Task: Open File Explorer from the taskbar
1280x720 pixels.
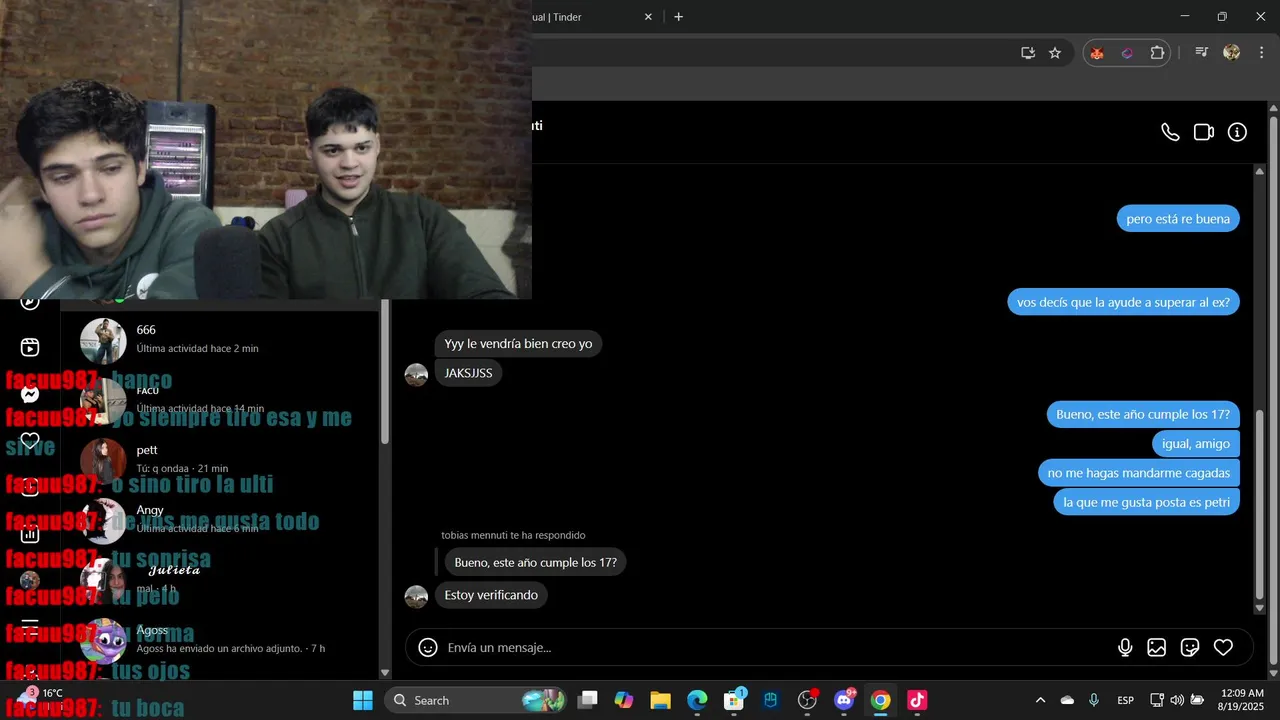Action: pyautogui.click(x=660, y=700)
